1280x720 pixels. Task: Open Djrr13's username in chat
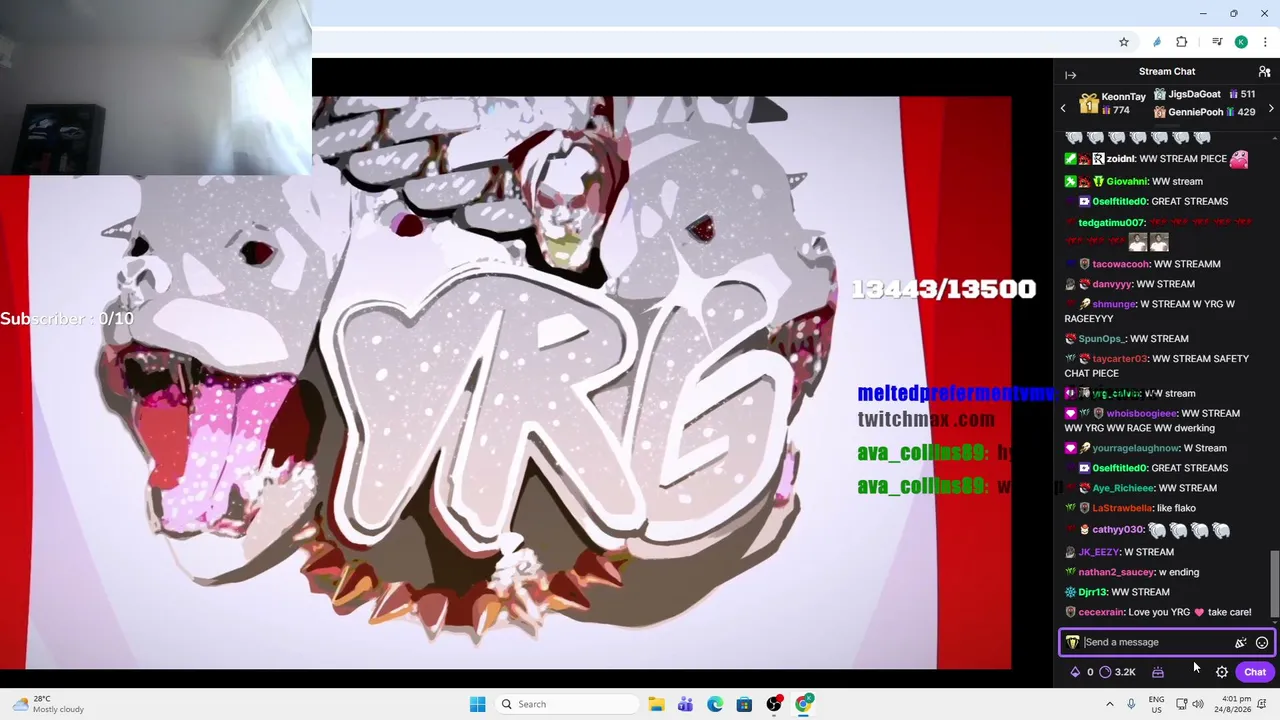1092,592
